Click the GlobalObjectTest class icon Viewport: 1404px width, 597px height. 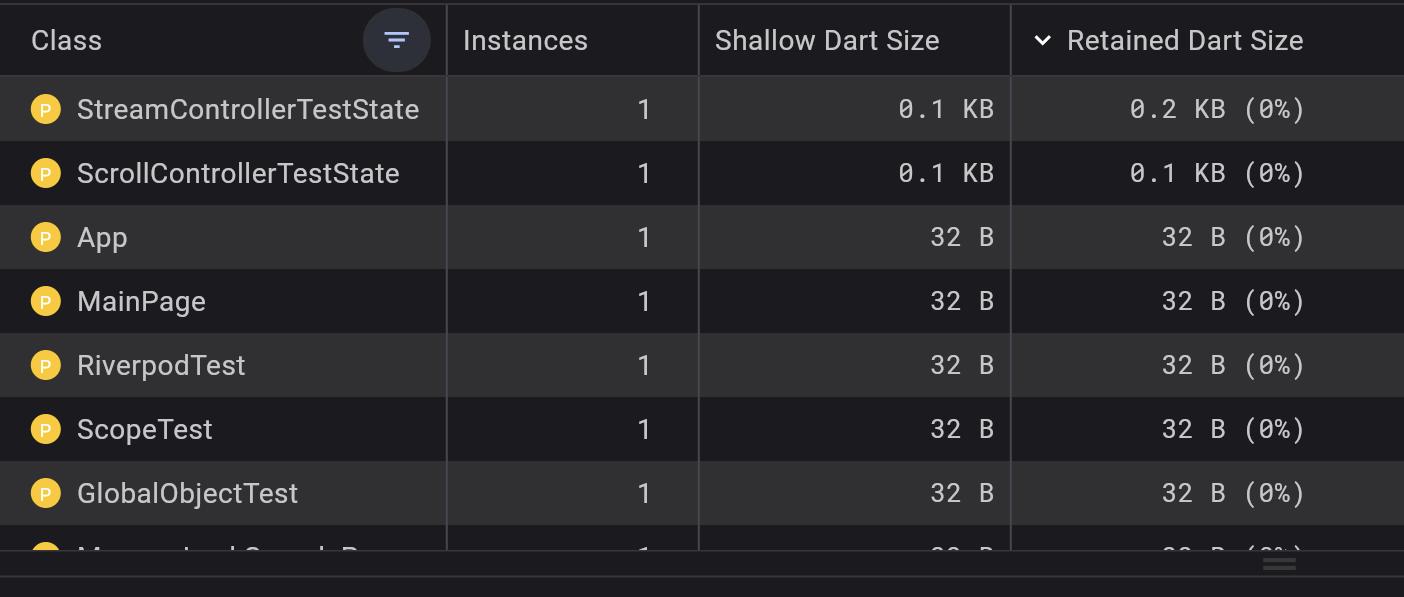tap(45, 493)
